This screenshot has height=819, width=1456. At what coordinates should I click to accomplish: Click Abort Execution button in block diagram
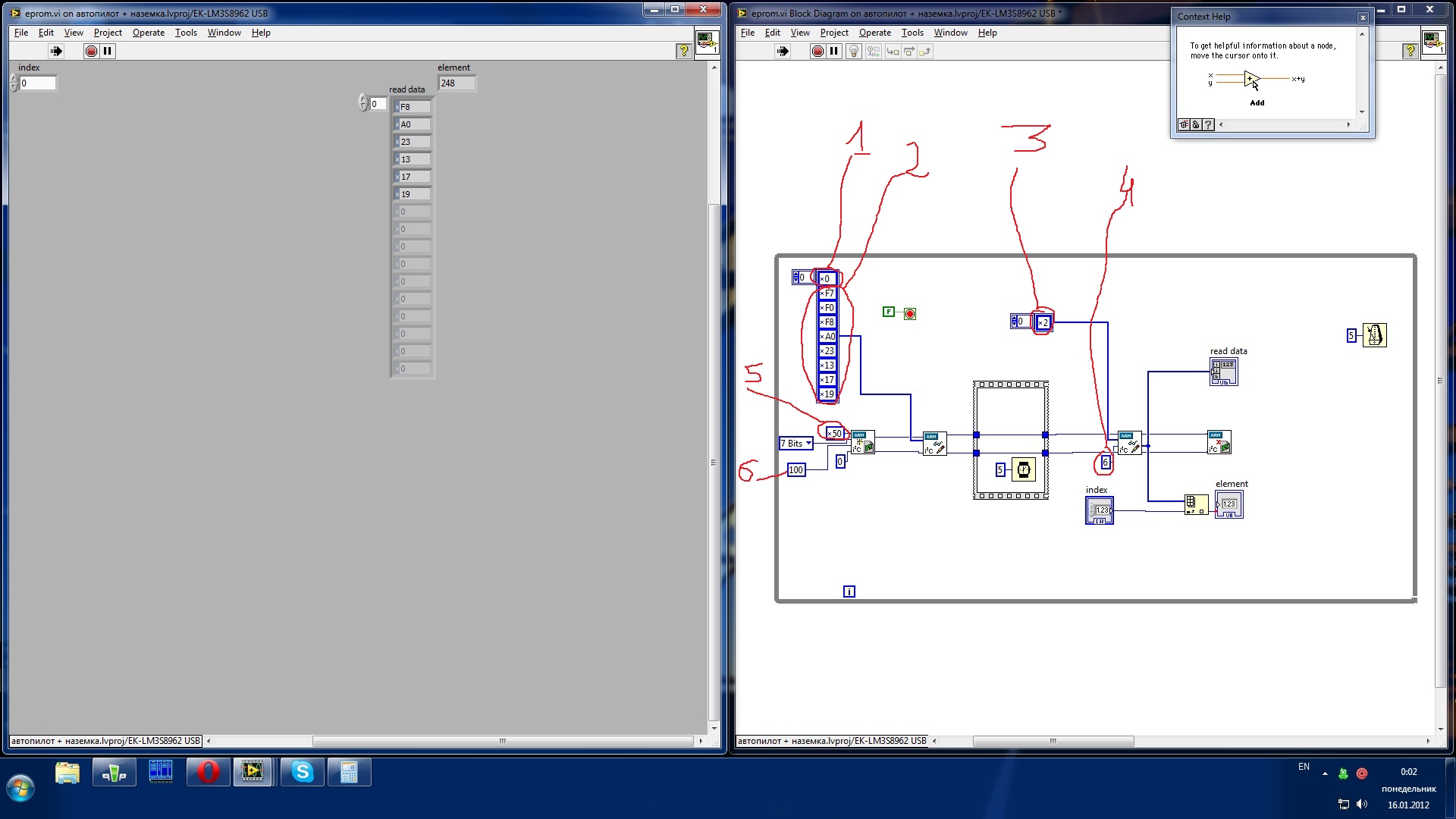(x=817, y=51)
